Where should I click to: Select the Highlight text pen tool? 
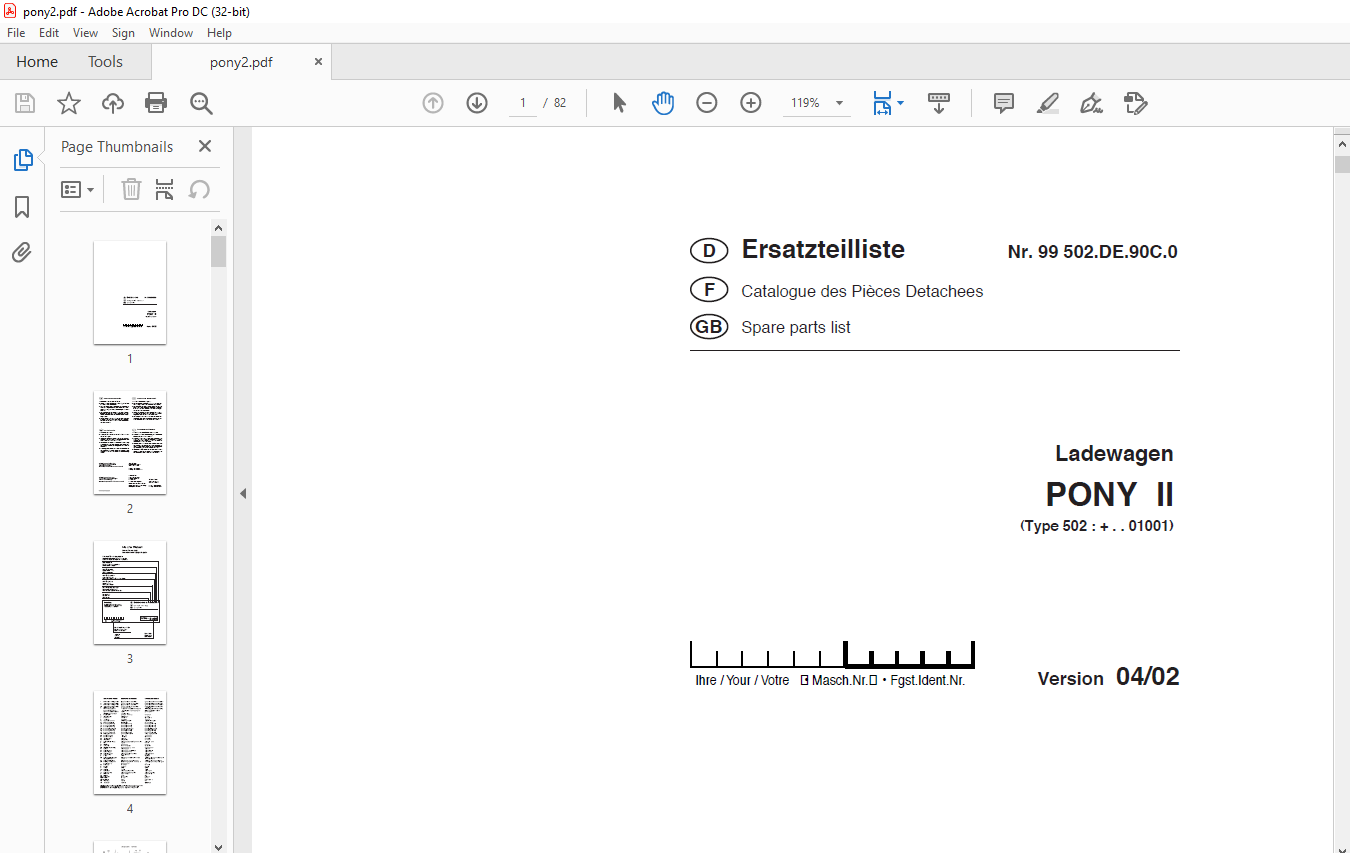[1048, 103]
